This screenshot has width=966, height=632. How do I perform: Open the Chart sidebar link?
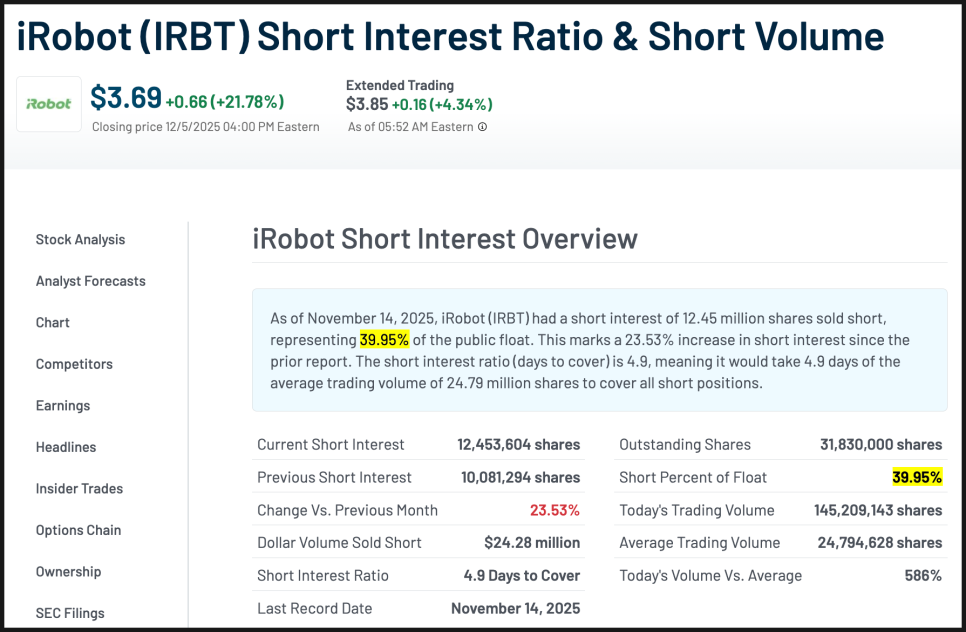click(53, 323)
